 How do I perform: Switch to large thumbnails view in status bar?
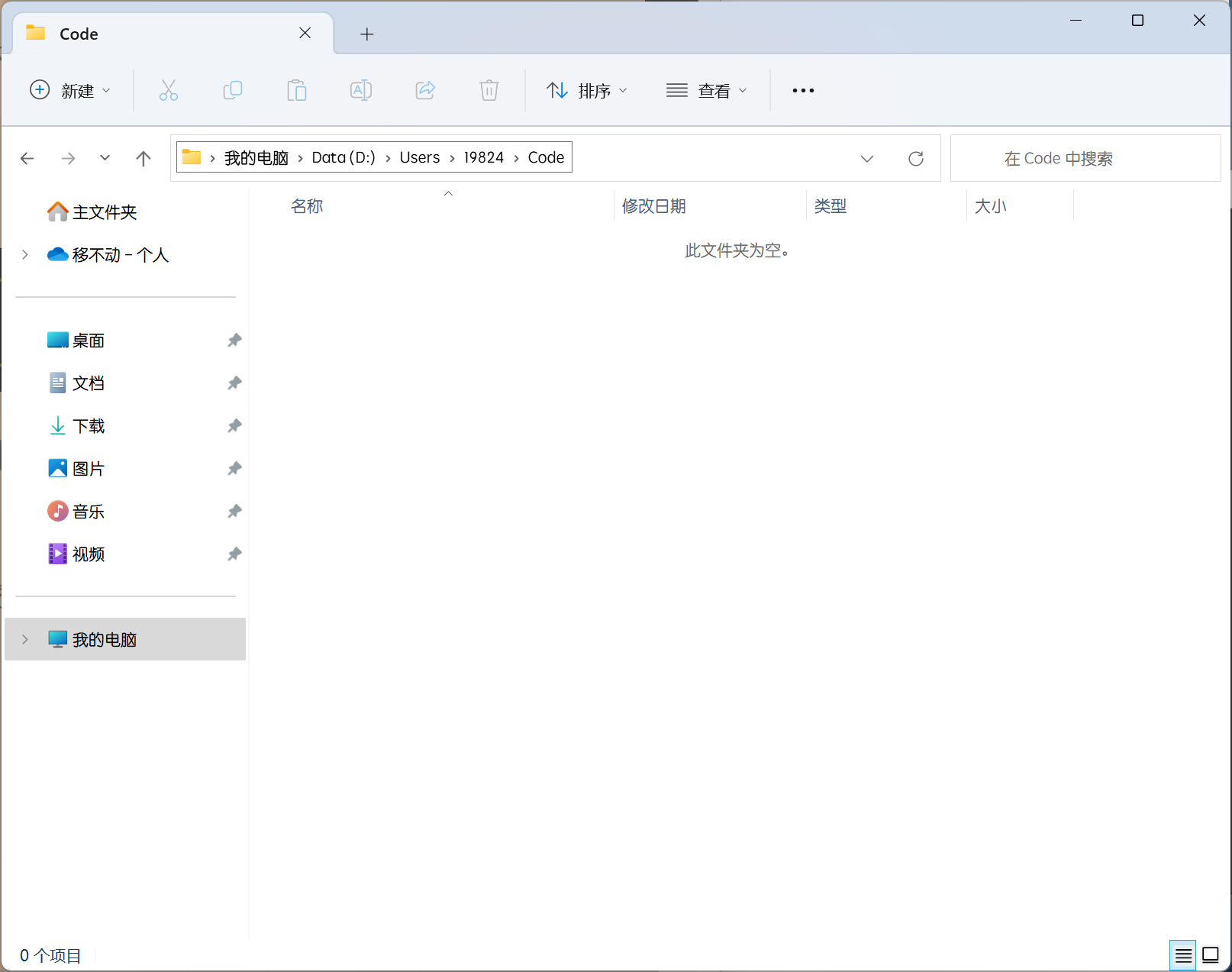point(1211,955)
